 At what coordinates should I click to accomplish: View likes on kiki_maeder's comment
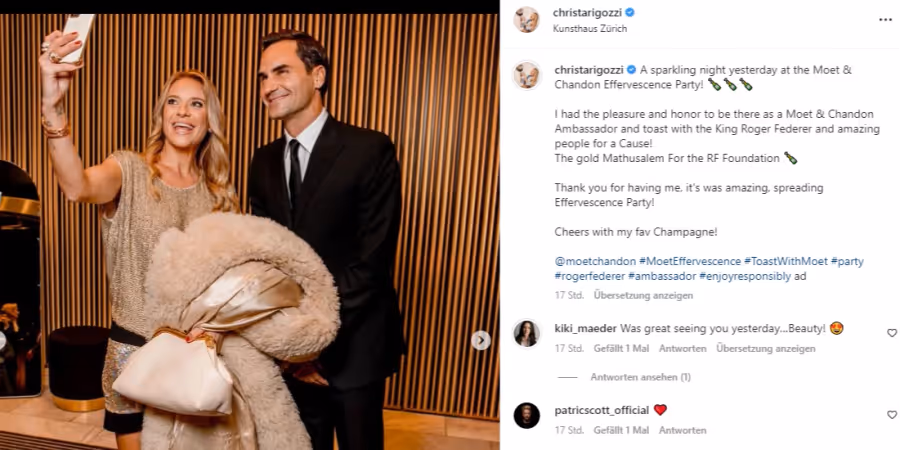[621, 348]
